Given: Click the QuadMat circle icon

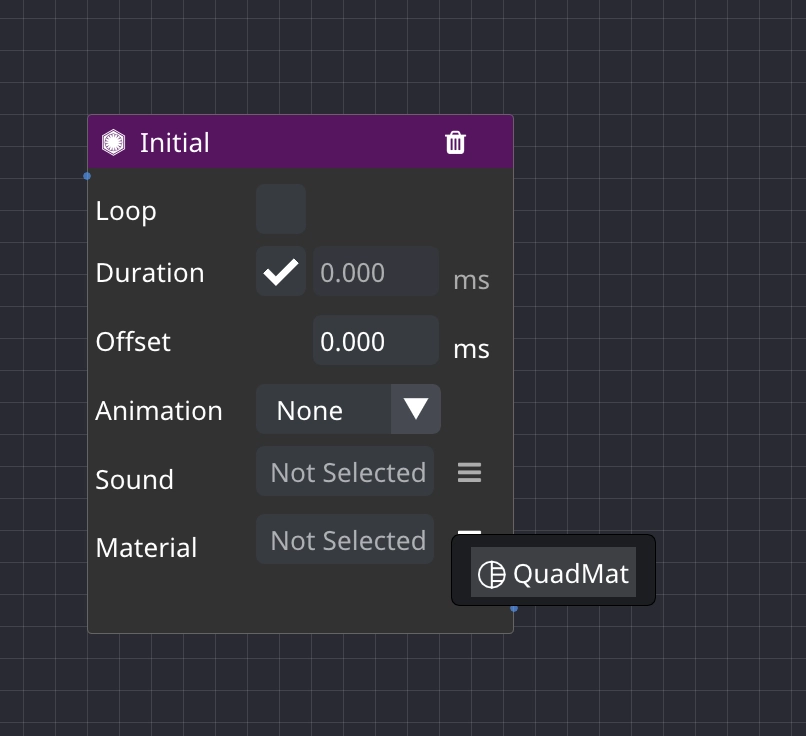Looking at the screenshot, I should (491, 574).
